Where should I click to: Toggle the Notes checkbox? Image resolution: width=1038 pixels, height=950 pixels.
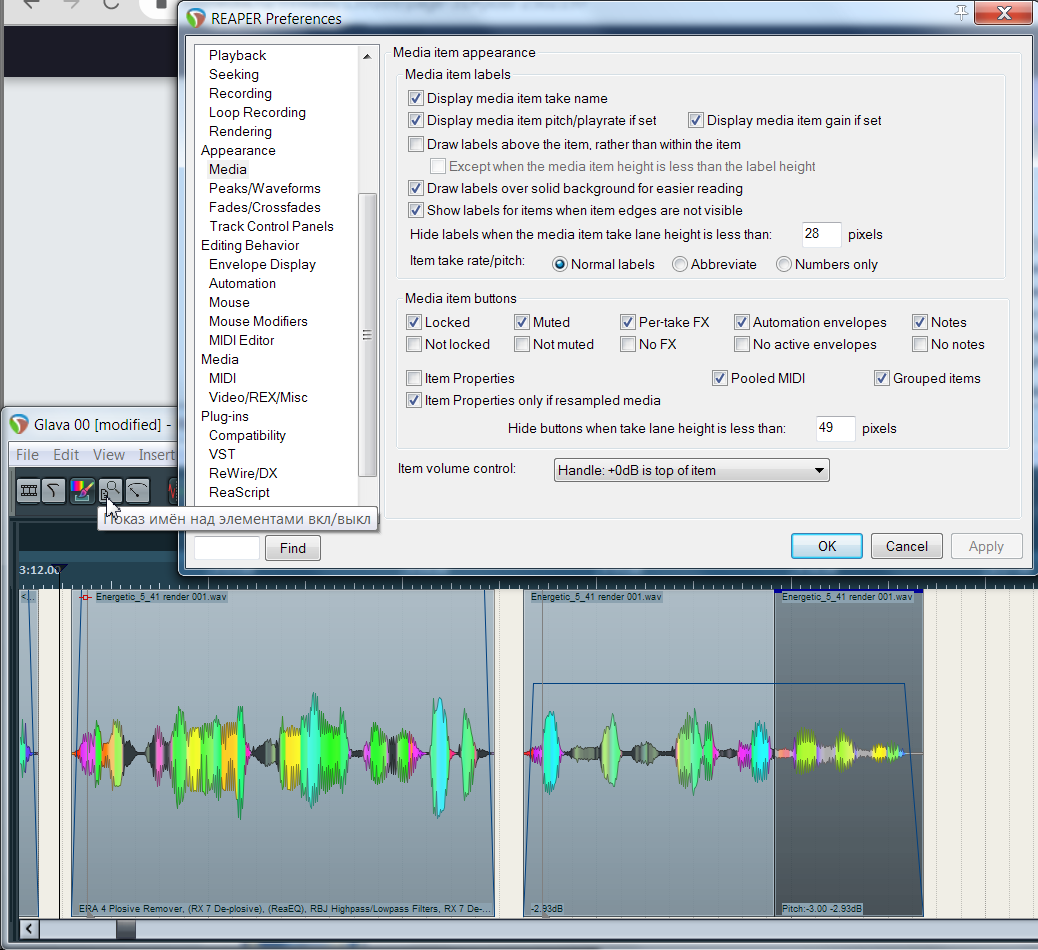tap(920, 322)
